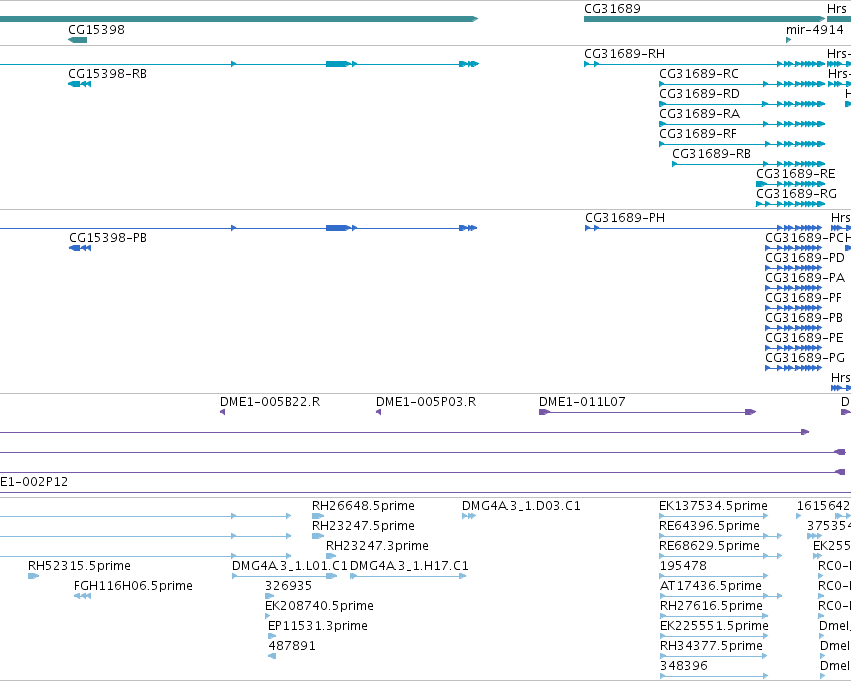
Task: Select the RH34377.5prime EST label
Action: [x=711, y=646]
